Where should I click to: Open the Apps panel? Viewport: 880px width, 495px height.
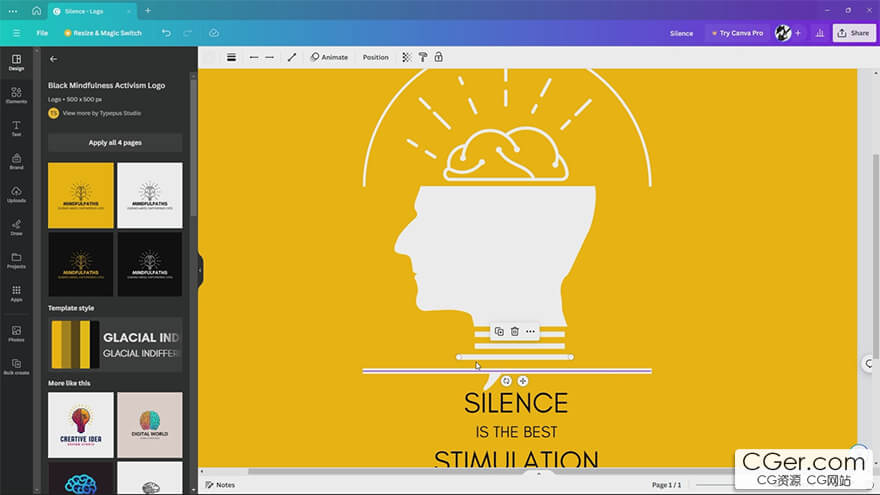pyautogui.click(x=16, y=294)
